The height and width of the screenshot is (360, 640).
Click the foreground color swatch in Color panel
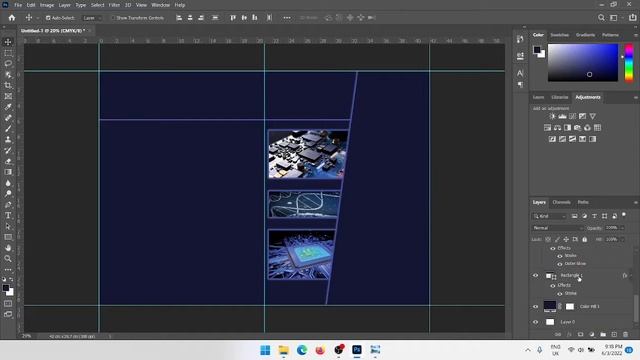537,50
